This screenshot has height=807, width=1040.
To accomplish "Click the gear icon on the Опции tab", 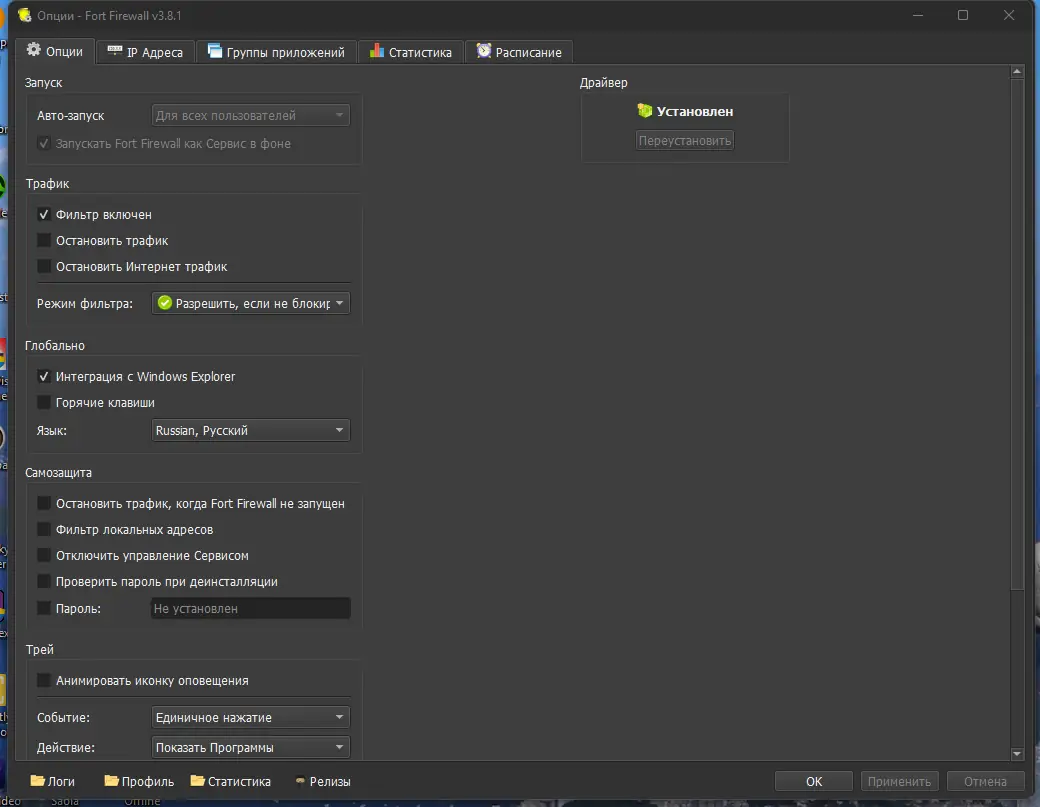I will 33,50.
